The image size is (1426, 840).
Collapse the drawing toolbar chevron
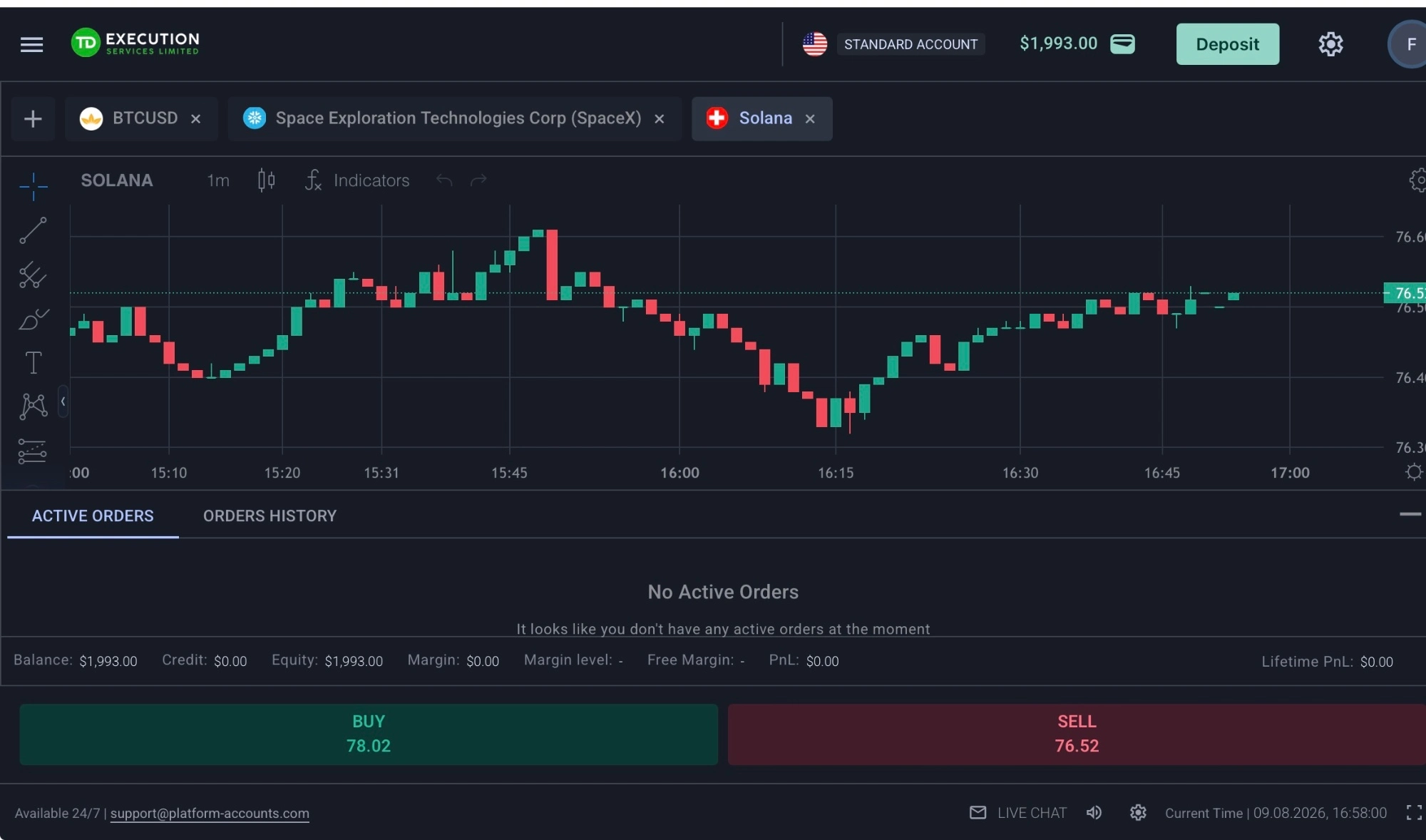coord(63,401)
